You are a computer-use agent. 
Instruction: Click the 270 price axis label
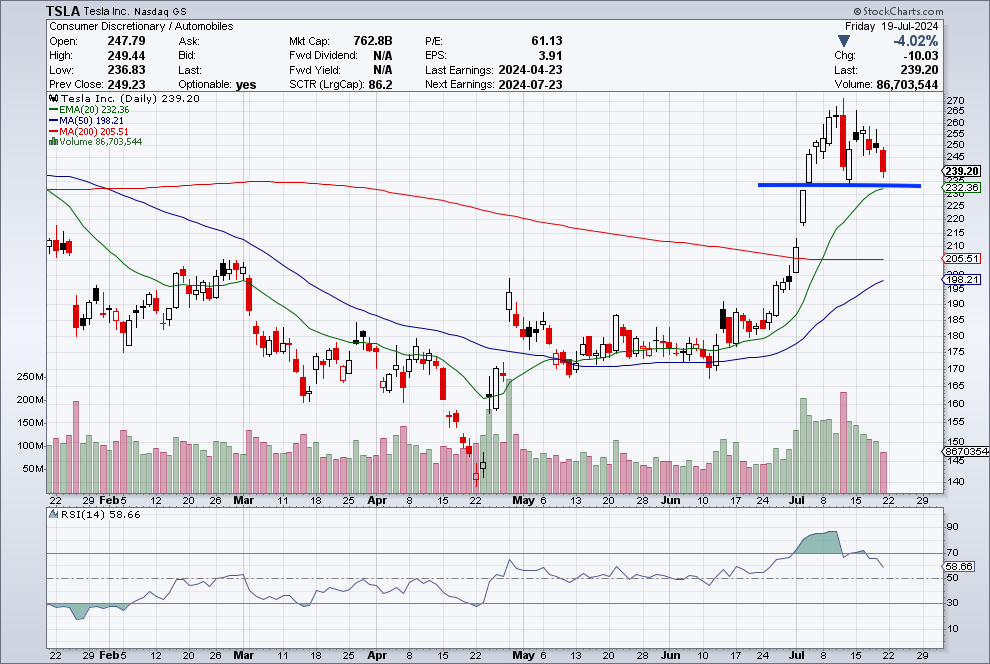pos(955,100)
